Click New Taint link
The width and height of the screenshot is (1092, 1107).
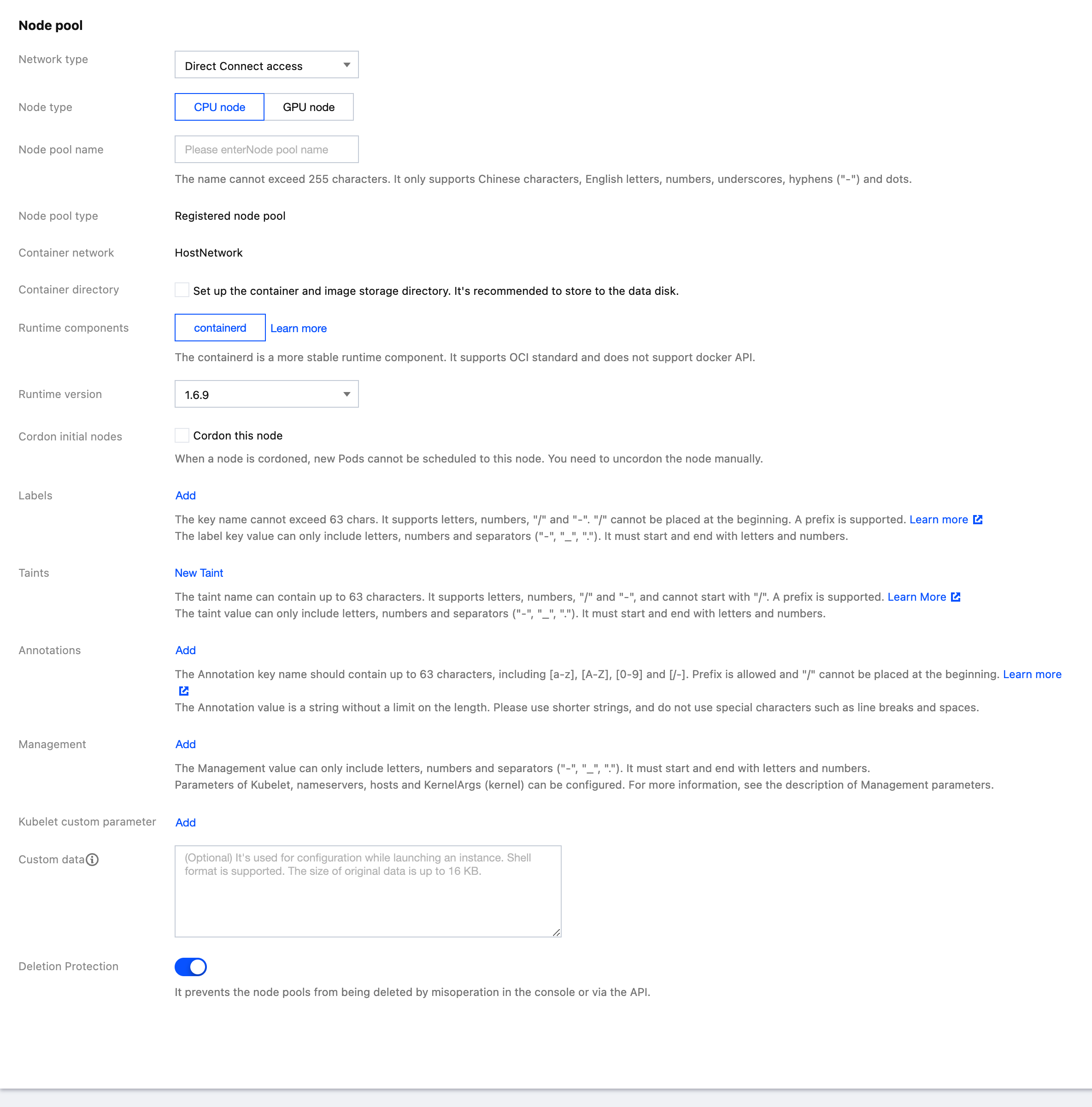coord(198,573)
